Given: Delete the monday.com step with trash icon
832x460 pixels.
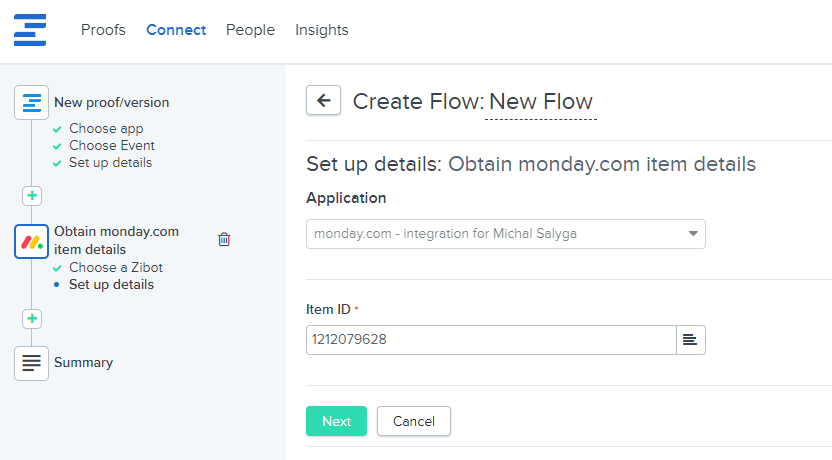Looking at the screenshot, I should (224, 239).
